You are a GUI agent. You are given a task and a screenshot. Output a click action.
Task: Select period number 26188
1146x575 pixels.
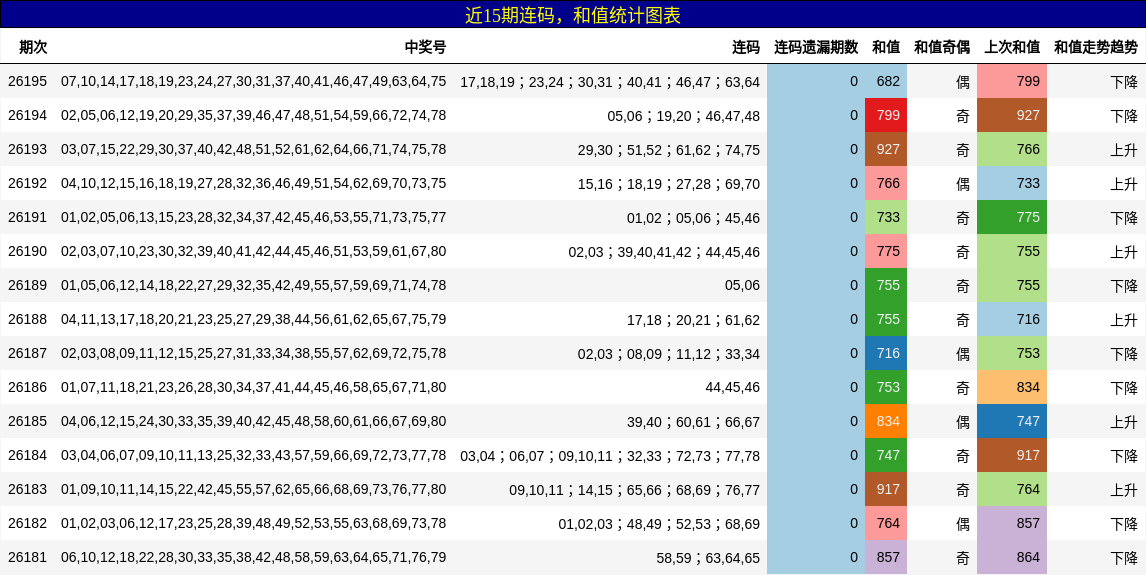(x=27, y=319)
